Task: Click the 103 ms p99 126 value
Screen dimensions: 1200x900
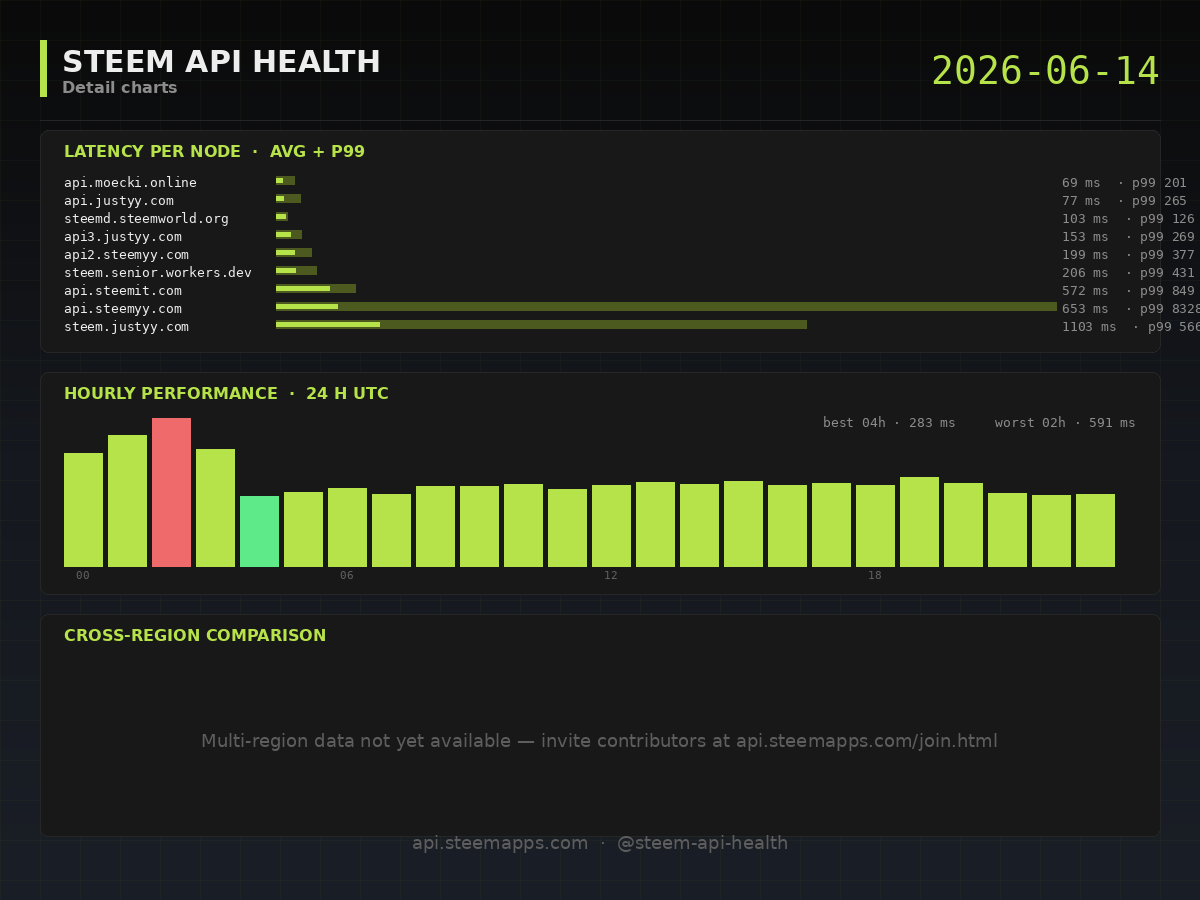Action: (x=1128, y=219)
